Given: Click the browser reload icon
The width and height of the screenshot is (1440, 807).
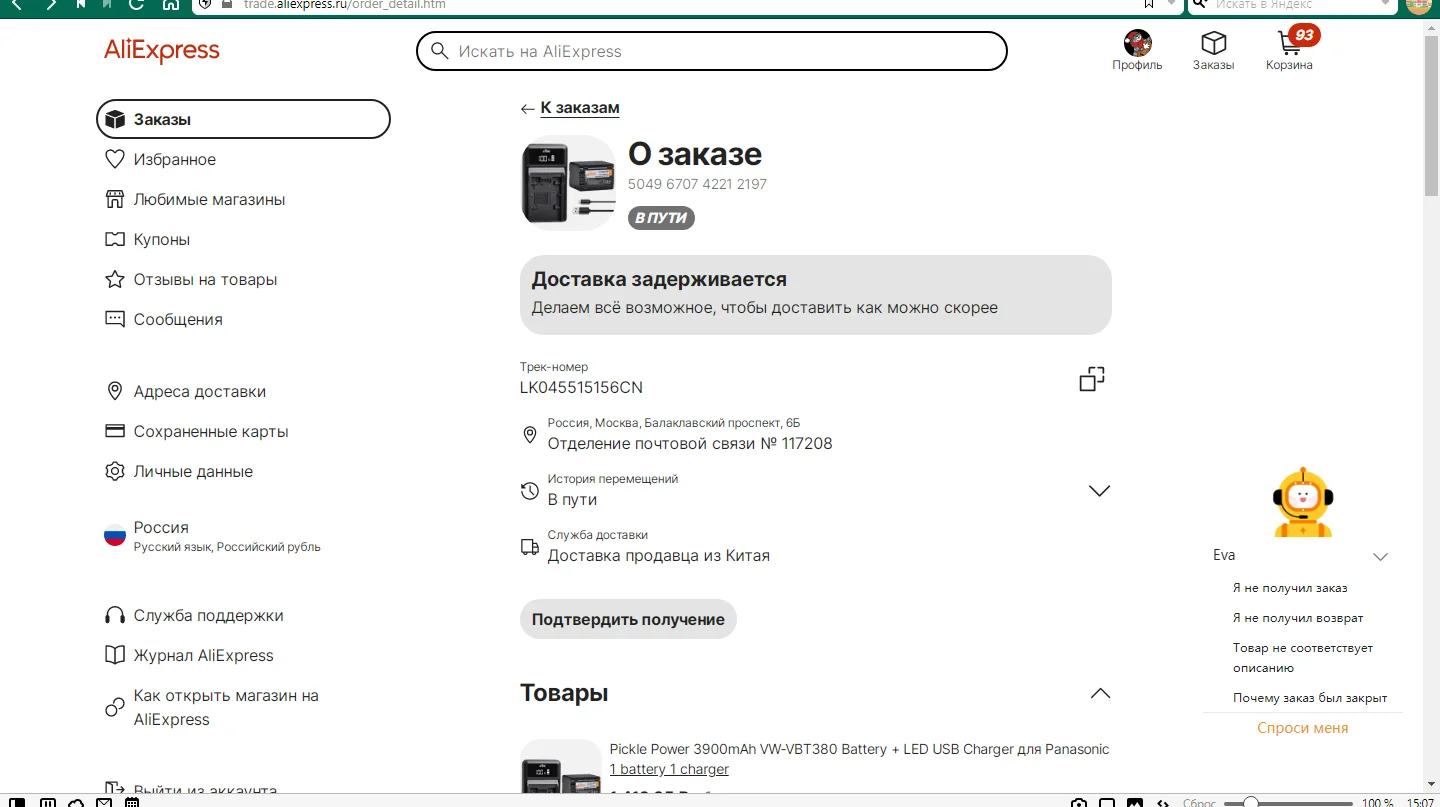Looking at the screenshot, I should (137, 5).
